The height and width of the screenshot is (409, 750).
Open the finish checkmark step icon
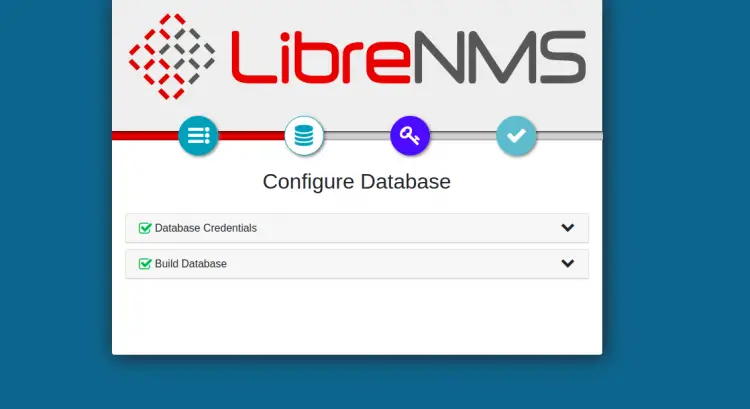(516, 136)
